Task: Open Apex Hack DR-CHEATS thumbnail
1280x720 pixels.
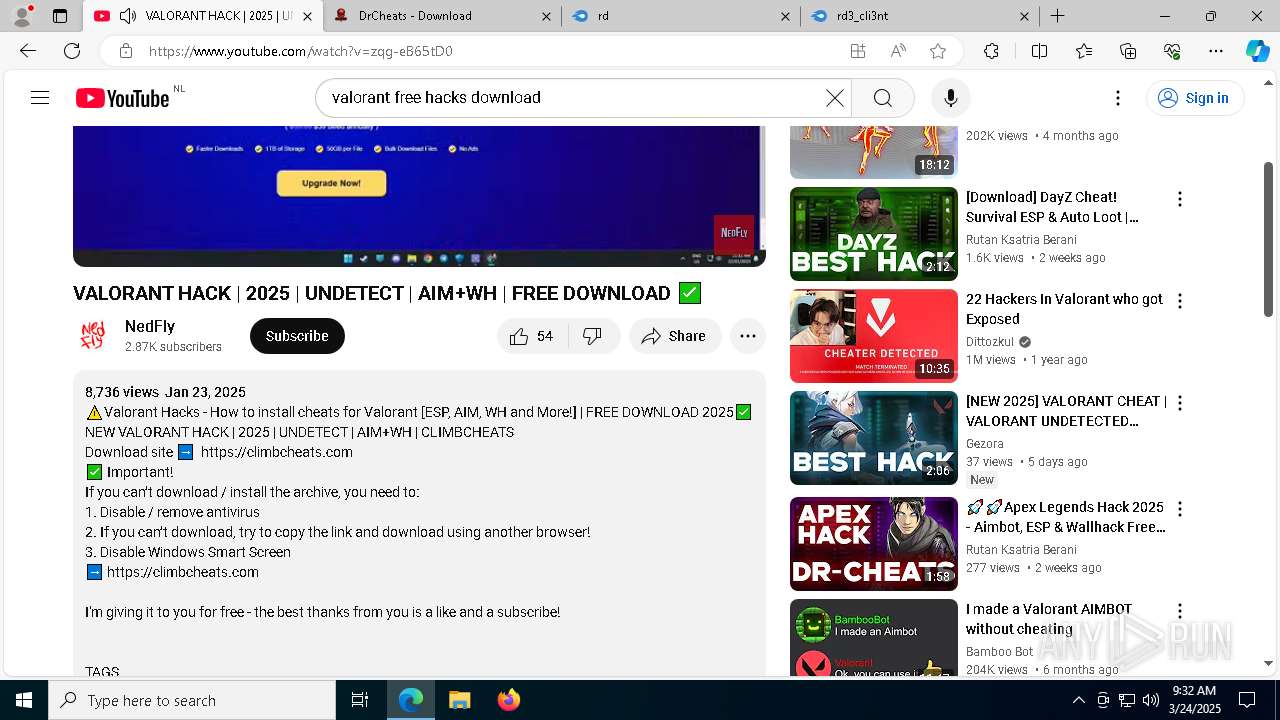Action: (874, 544)
